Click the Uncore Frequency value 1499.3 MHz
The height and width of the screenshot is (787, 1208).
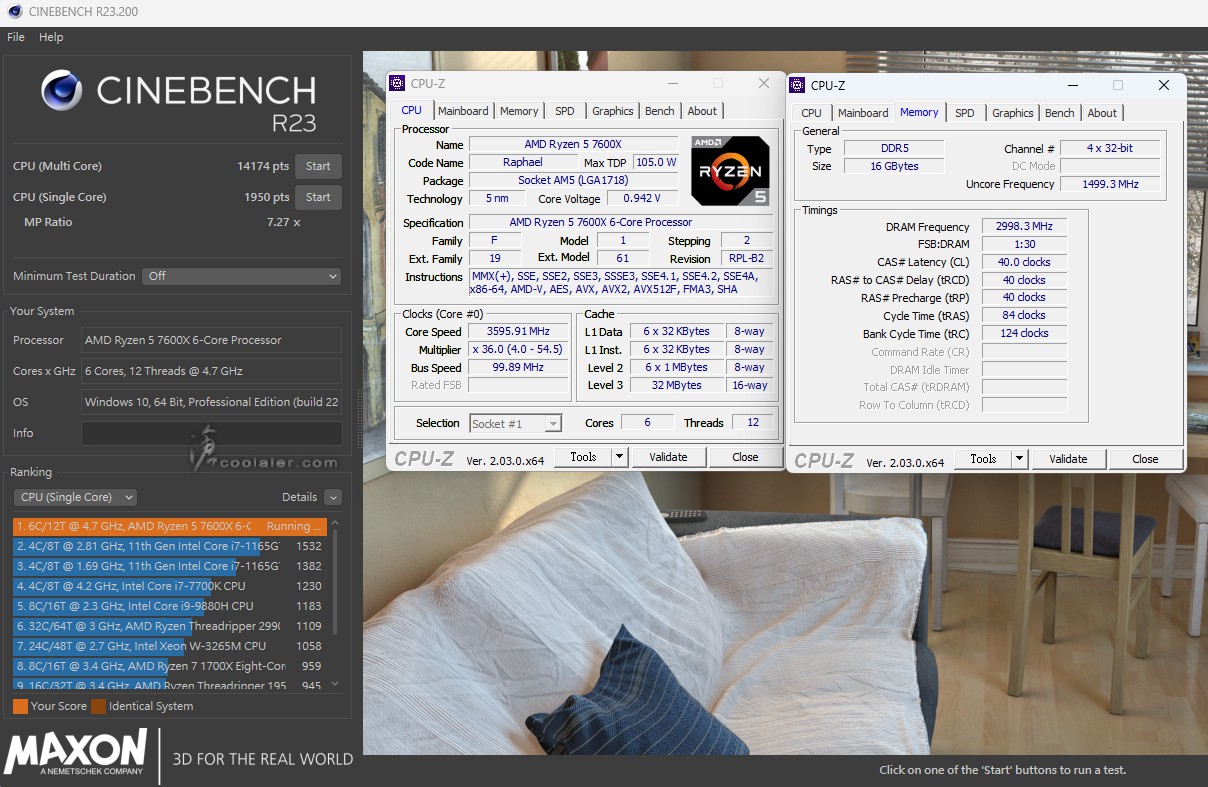click(1110, 184)
